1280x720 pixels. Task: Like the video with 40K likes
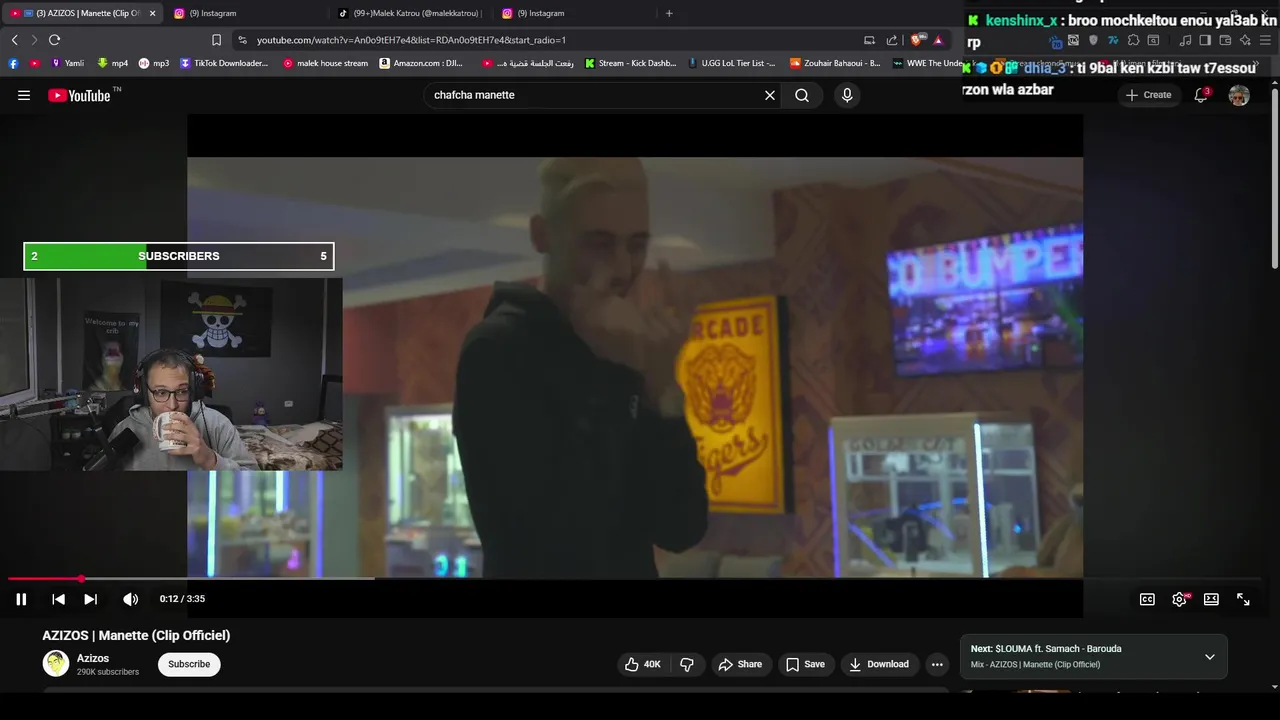pyautogui.click(x=642, y=664)
